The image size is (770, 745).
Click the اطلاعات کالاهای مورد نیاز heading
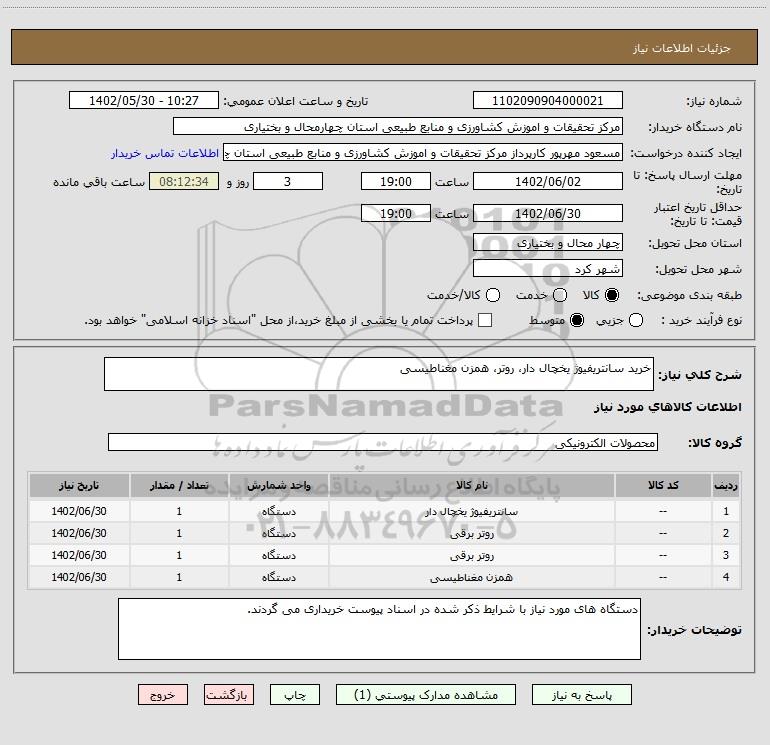pos(667,407)
